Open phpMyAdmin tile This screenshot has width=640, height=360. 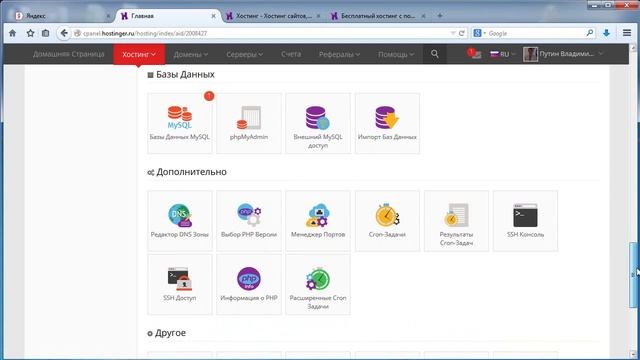(x=249, y=123)
